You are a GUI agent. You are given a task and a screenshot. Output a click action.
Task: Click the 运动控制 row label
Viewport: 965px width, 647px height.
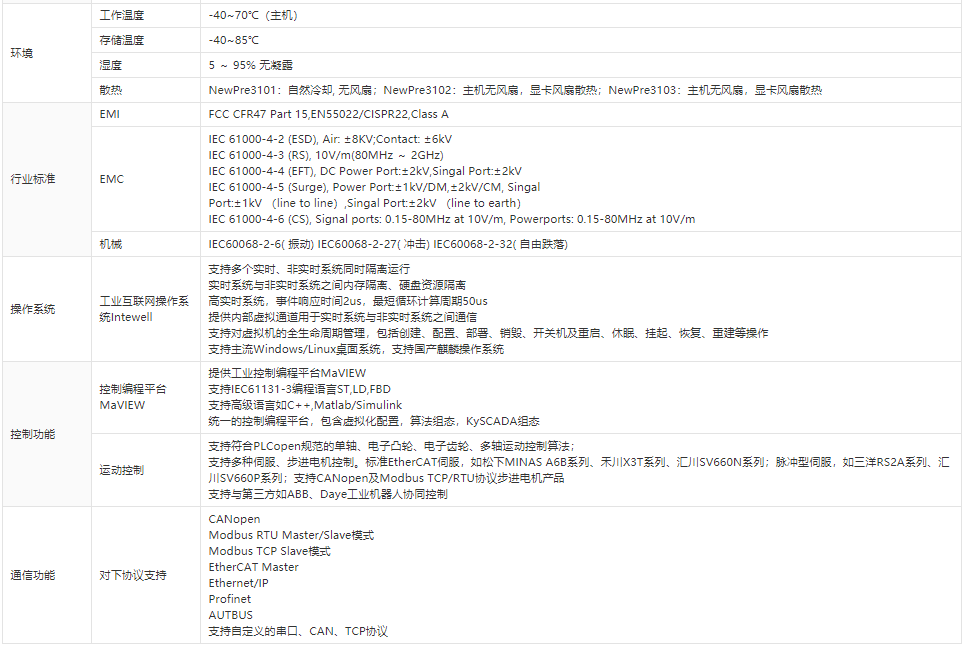[122, 470]
